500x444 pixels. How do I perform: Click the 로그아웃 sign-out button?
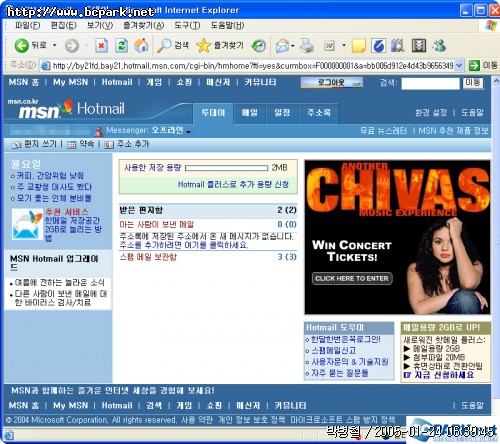(x=332, y=82)
